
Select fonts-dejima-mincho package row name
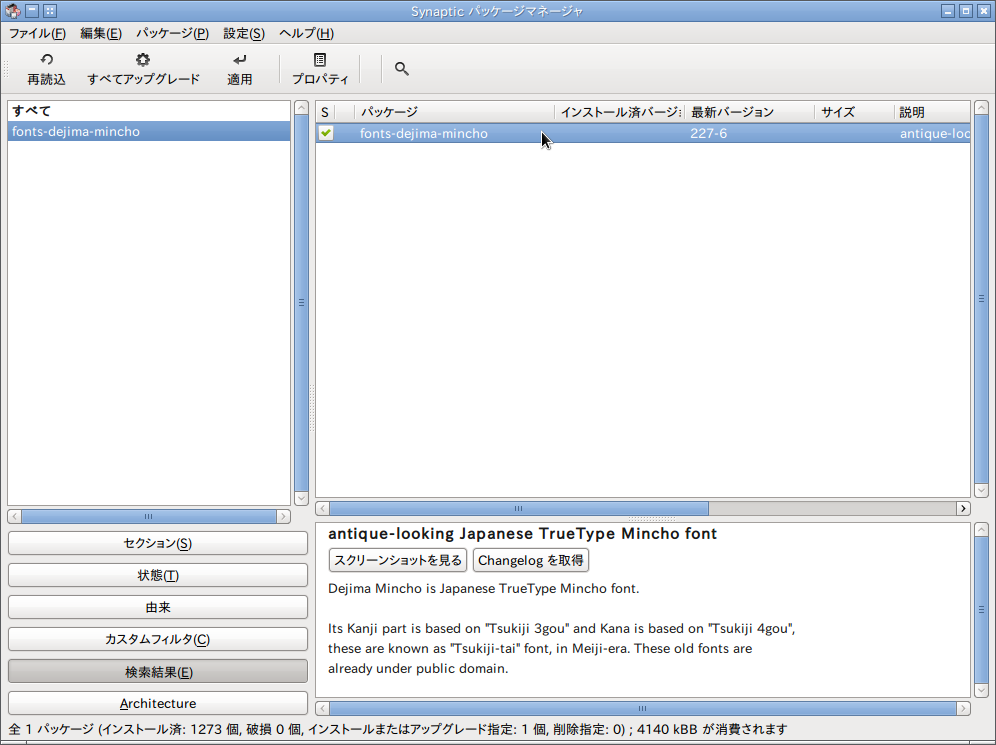point(424,133)
